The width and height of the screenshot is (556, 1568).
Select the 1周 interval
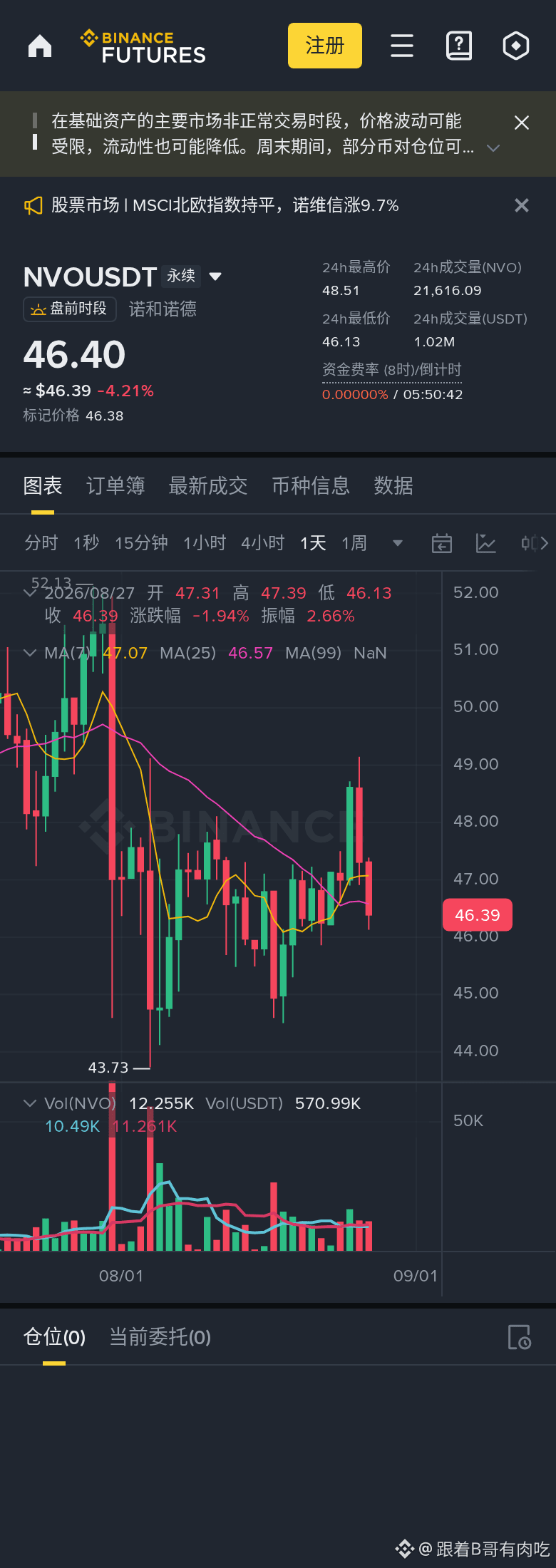click(x=354, y=543)
